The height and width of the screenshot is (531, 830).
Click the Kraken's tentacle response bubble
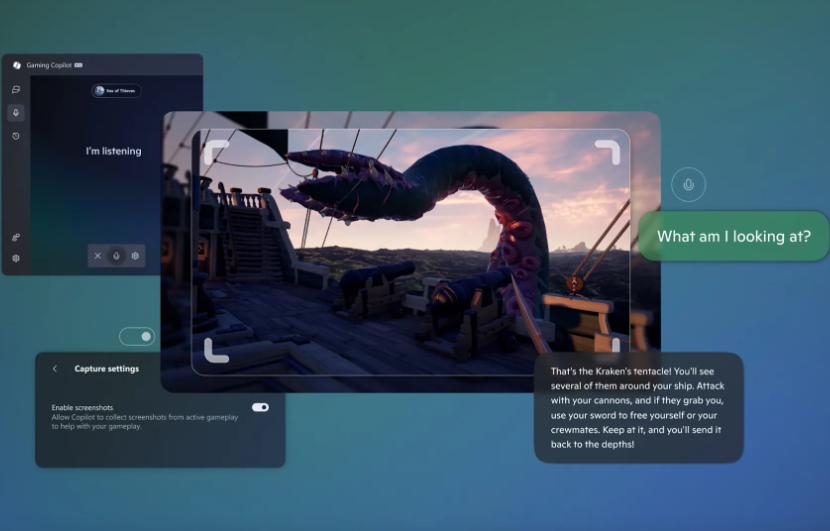[638, 407]
